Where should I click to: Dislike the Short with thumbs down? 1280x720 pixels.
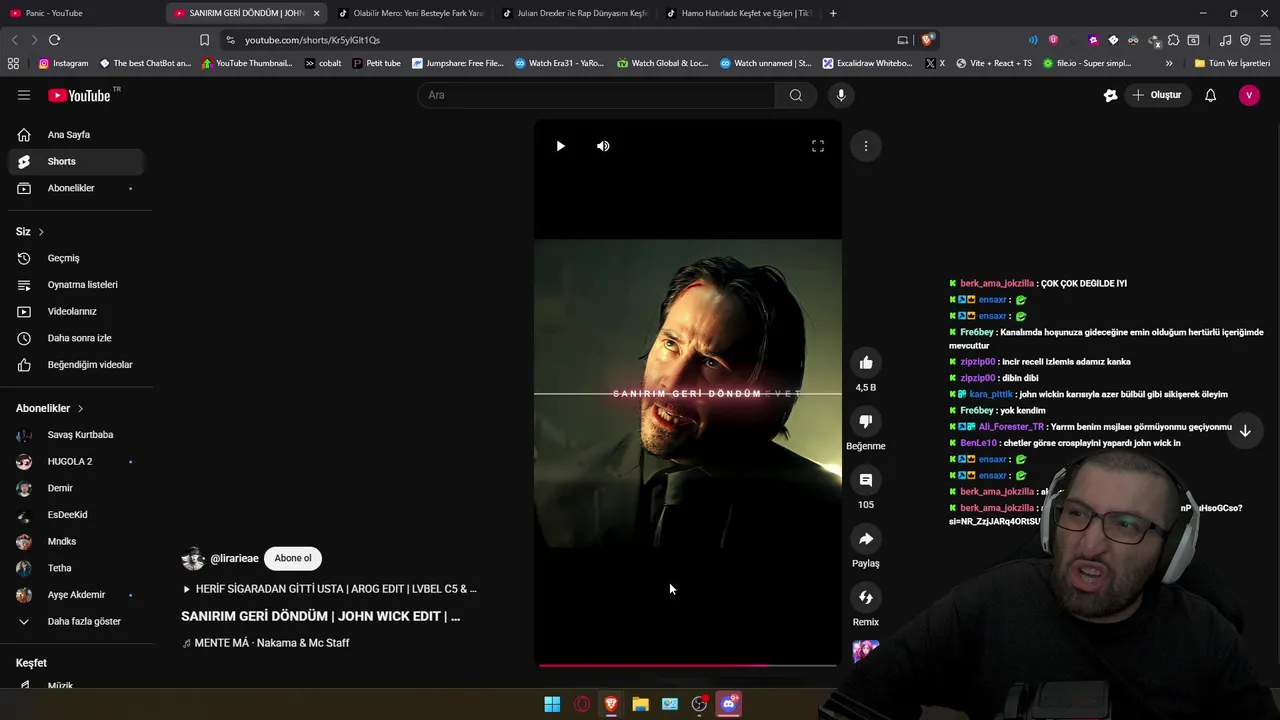866,422
